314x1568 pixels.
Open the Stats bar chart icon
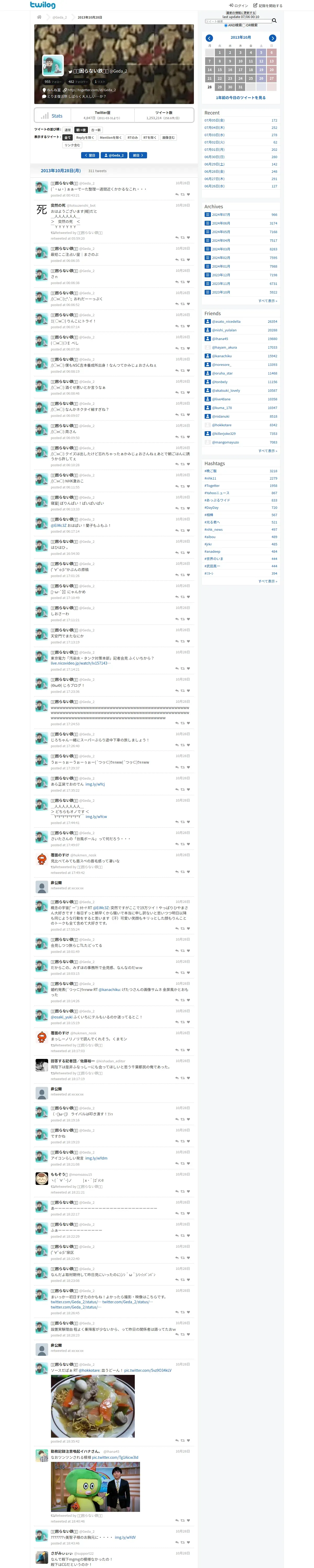[44, 116]
